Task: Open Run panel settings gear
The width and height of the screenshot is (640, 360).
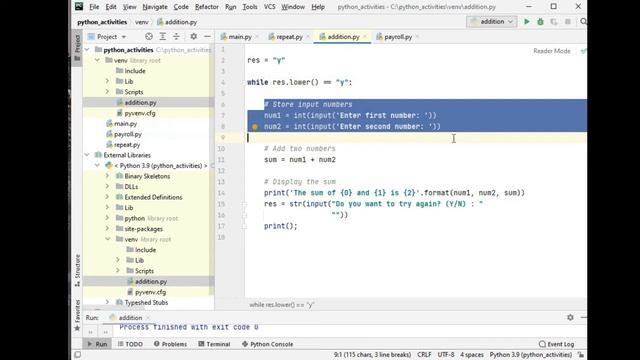Action: point(570,317)
